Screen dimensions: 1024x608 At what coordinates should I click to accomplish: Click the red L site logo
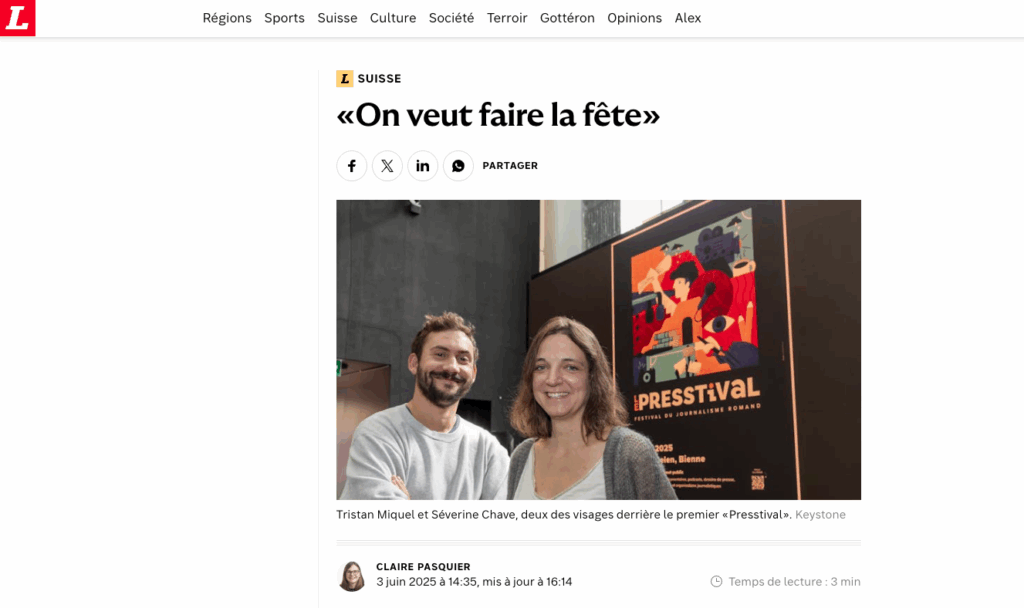[18, 18]
